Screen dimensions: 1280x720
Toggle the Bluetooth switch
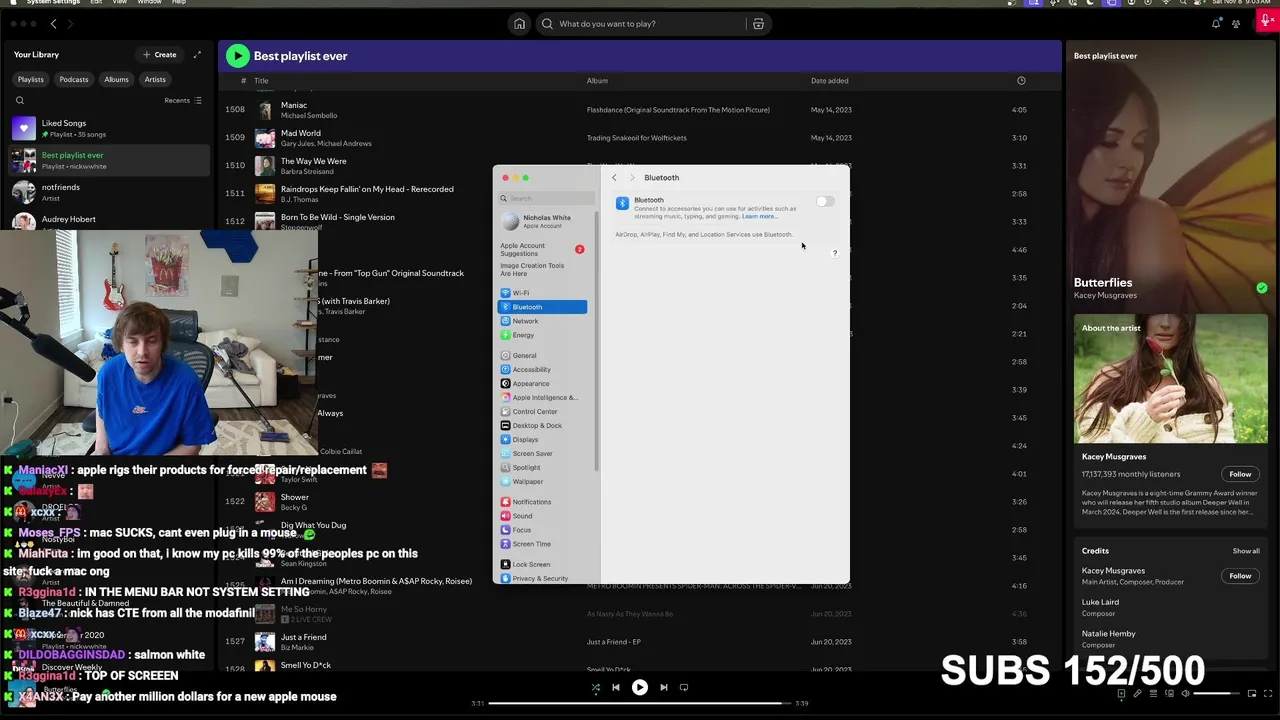825,201
